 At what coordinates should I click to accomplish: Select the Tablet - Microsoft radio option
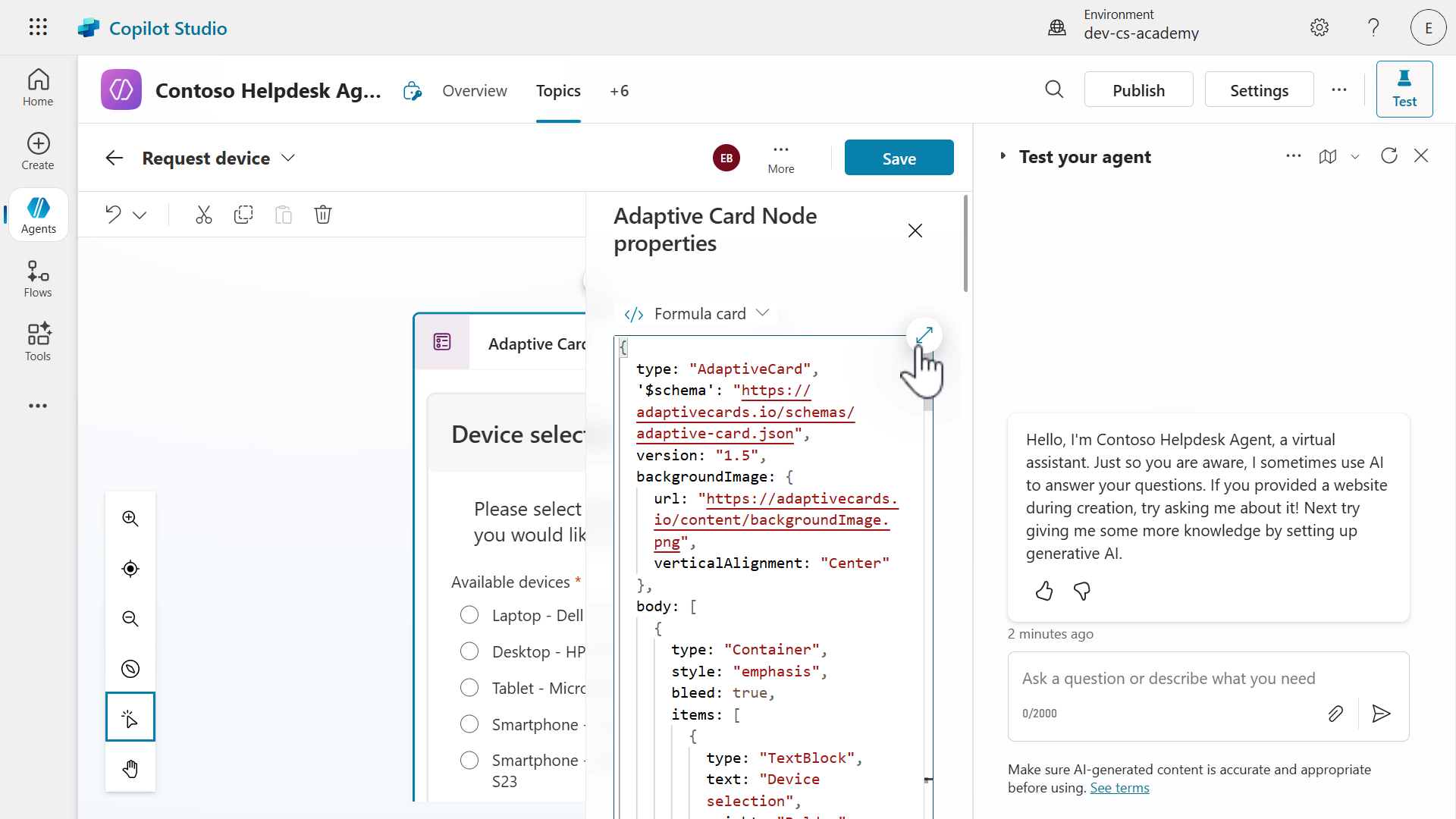pyautogui.click(x=469, y=688)
